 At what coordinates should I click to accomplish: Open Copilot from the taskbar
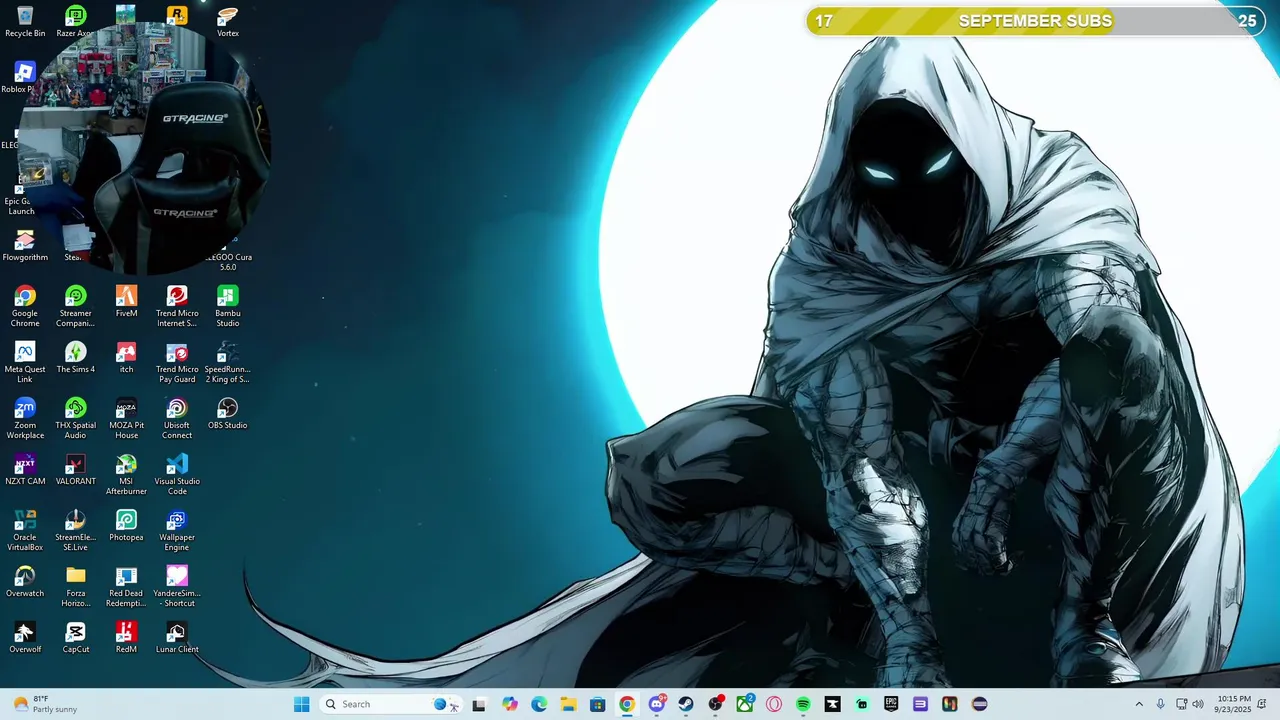pos(510,704)
